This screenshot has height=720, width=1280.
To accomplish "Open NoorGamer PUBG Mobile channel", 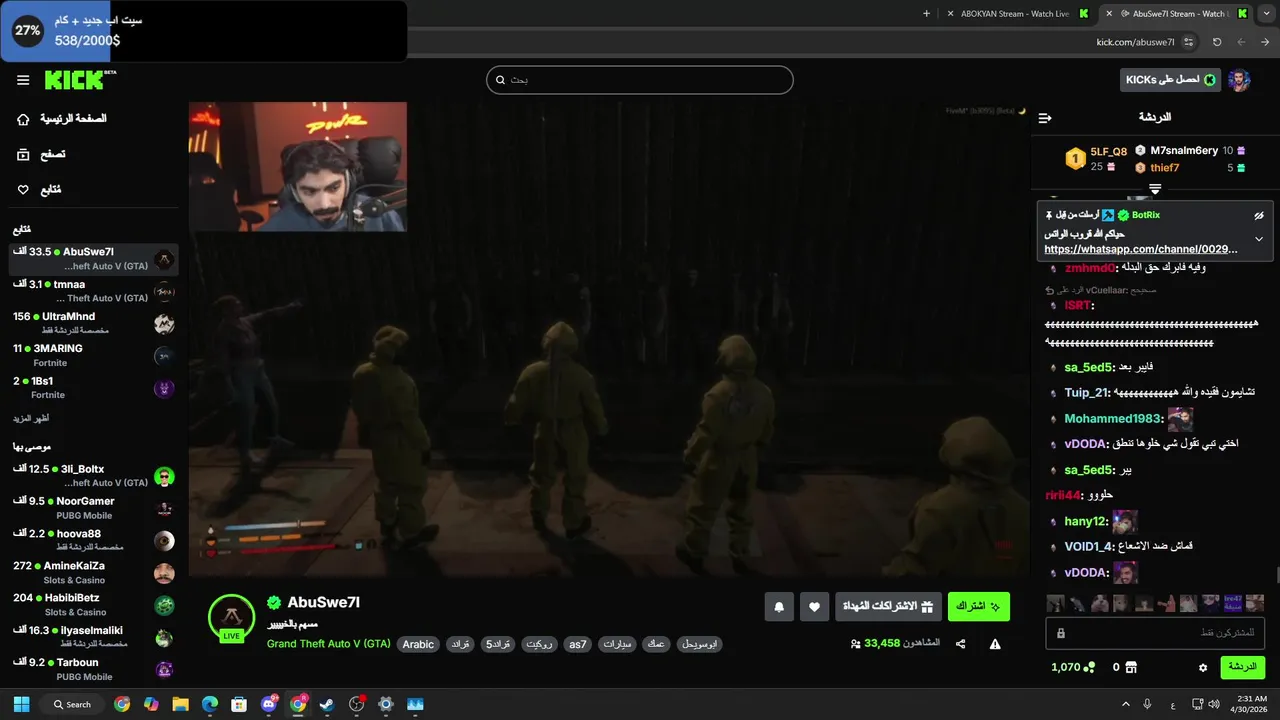I will (94, 508).
